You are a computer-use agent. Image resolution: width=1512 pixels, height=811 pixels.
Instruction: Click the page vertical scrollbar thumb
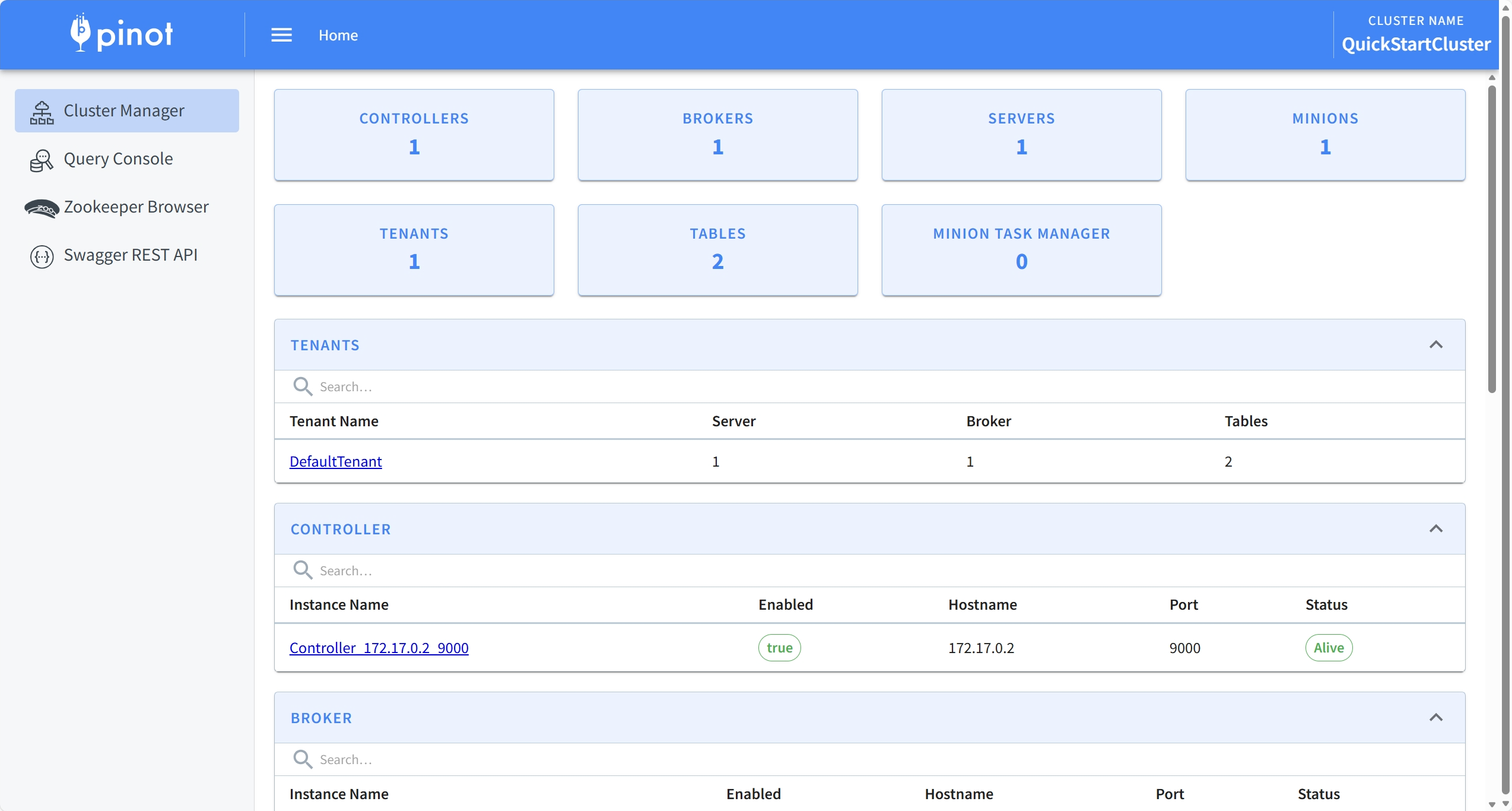tap(1491, 237)
